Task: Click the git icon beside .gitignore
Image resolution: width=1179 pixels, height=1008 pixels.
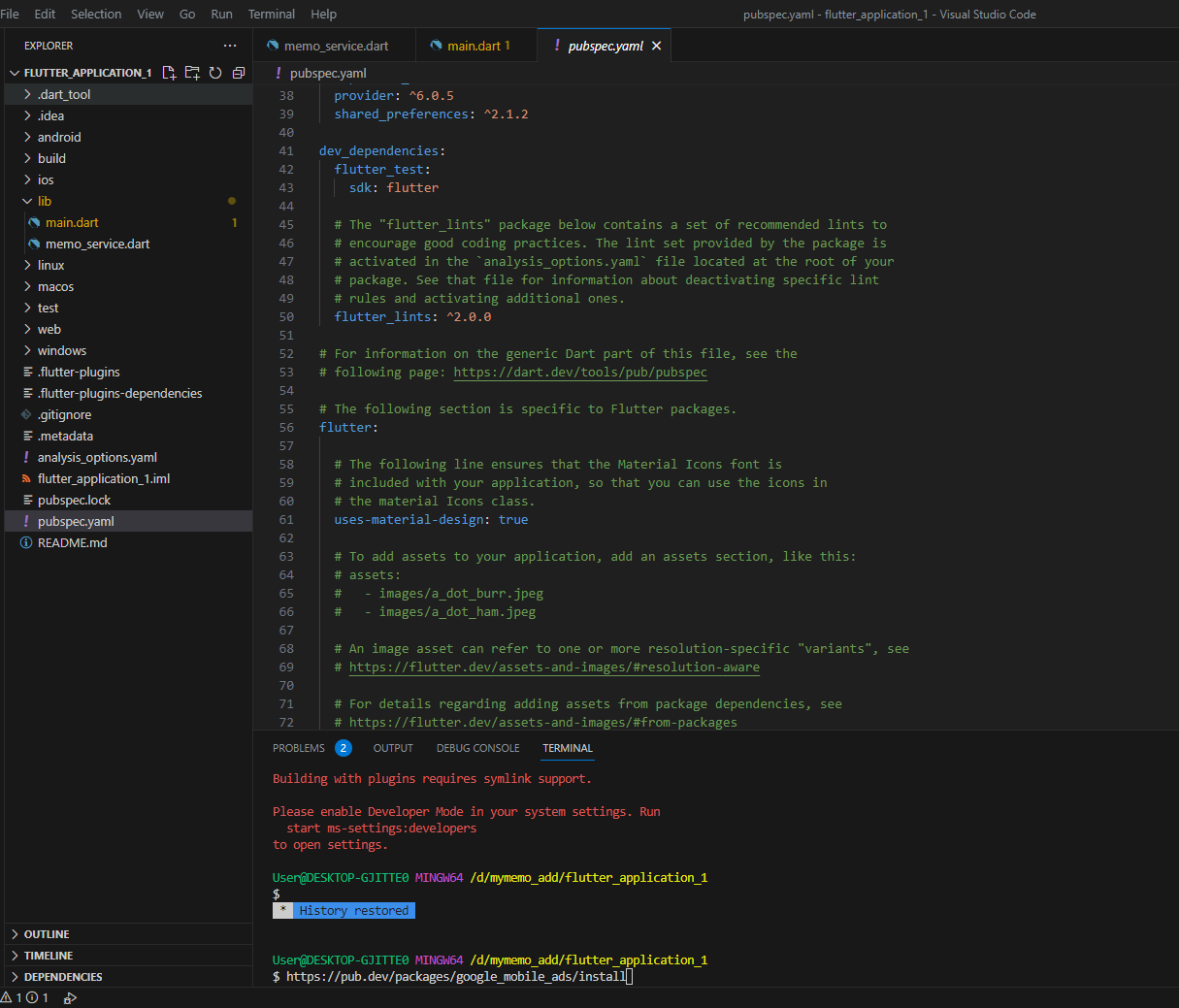Action: click(x=26, y=414)
